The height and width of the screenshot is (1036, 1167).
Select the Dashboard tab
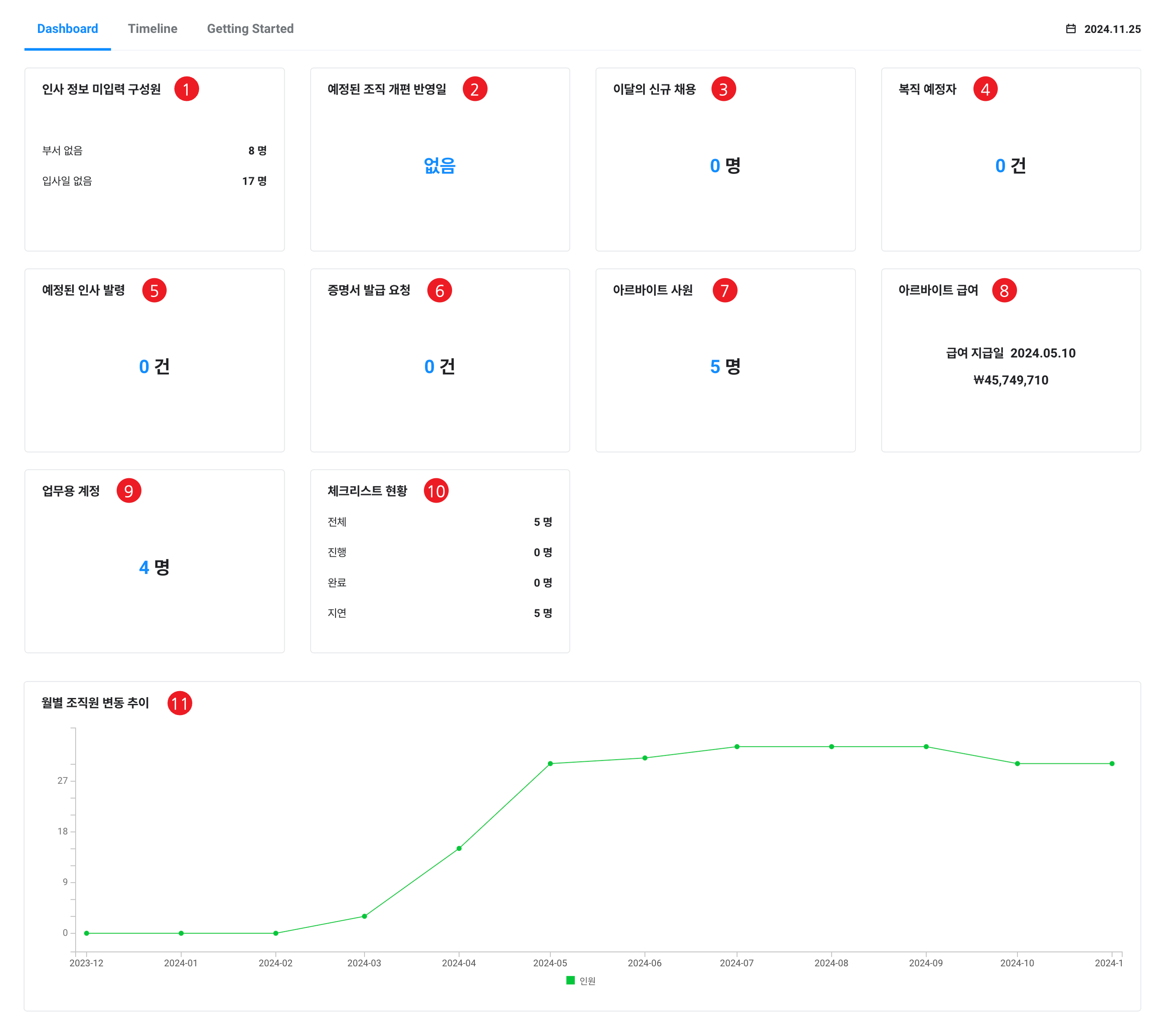68,29
